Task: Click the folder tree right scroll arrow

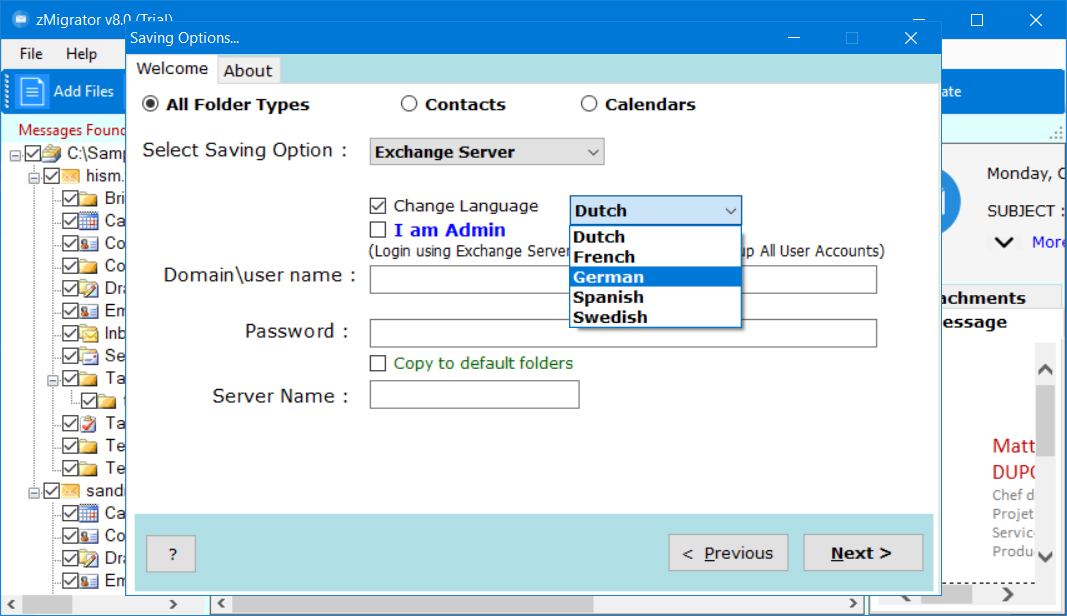Action: click(173, 604)
